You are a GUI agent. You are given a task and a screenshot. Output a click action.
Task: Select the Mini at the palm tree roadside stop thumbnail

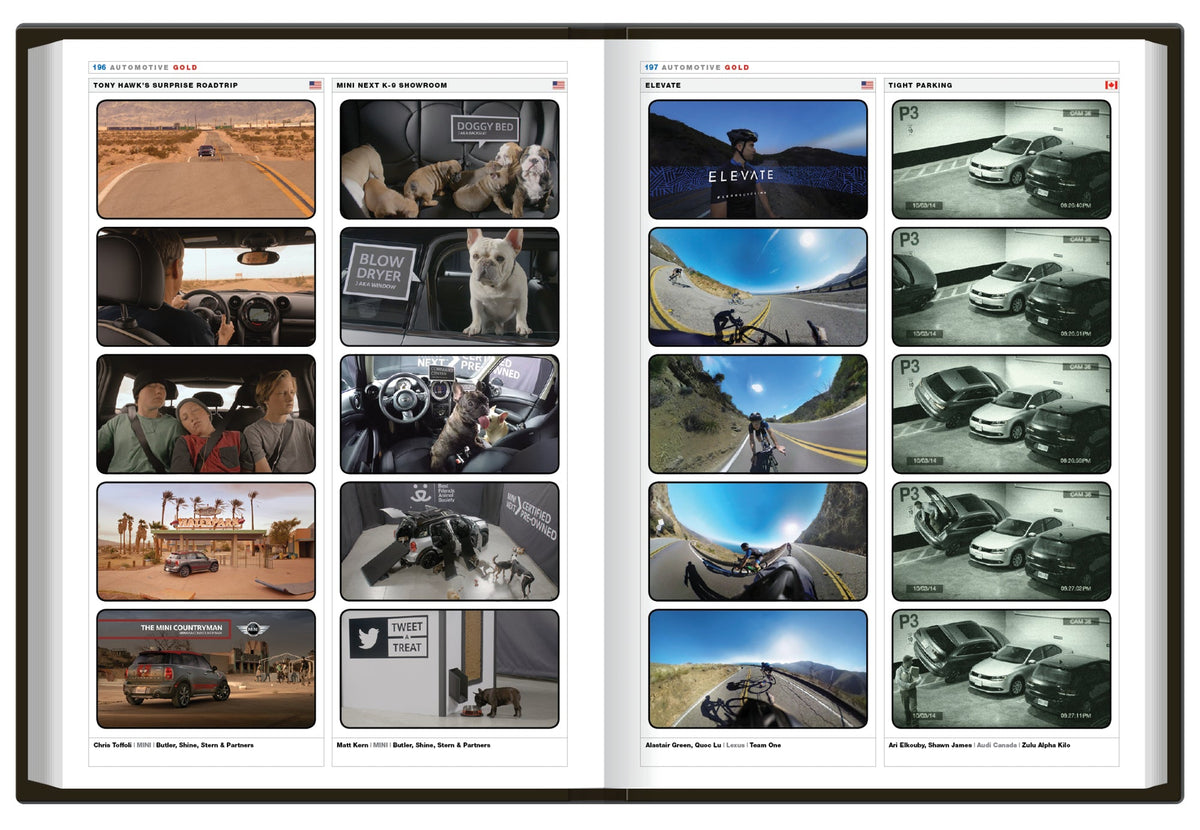coord(206,542)
